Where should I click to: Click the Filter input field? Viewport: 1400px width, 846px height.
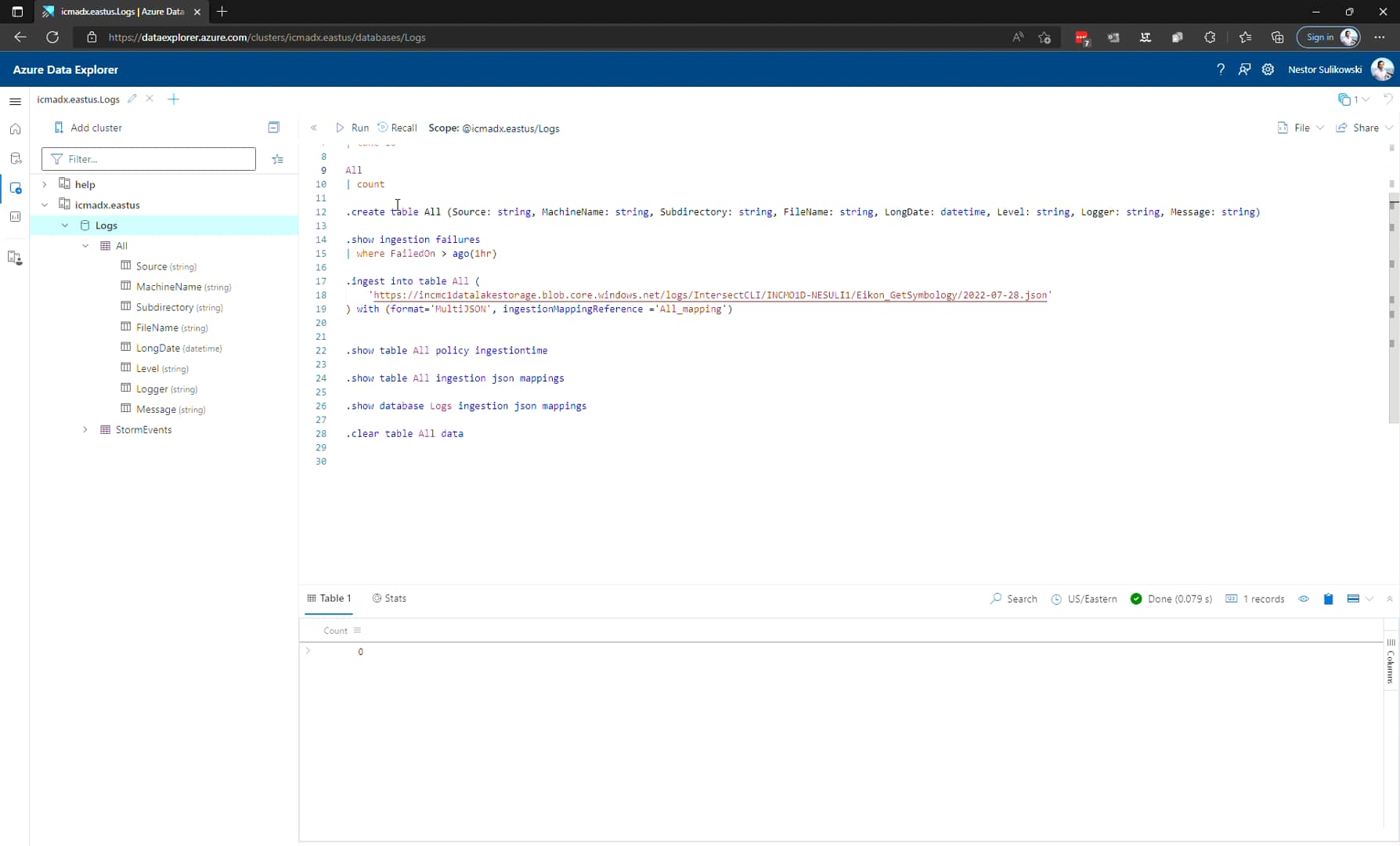[x=149, y=159]
